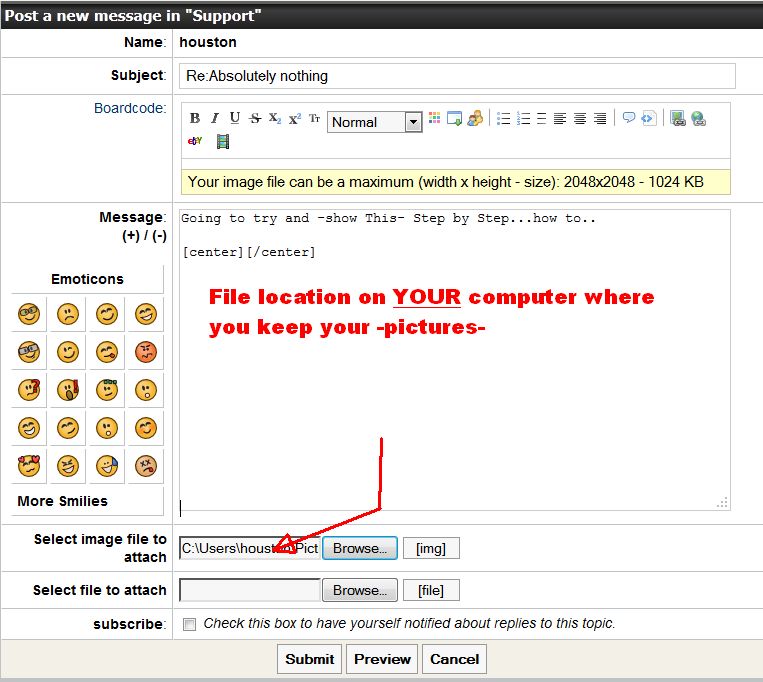Screen dimensions: 763x682
Task: Apply italic formatting to text
Action: pos(214,118)
